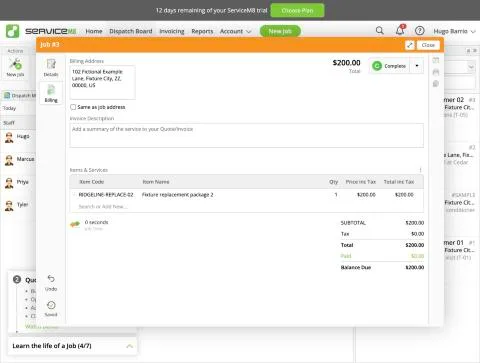Viewport: 480px width, 363px height.
Task: Click the item quantity value 1
Action: pyautogui.click(x=336, y=195)
